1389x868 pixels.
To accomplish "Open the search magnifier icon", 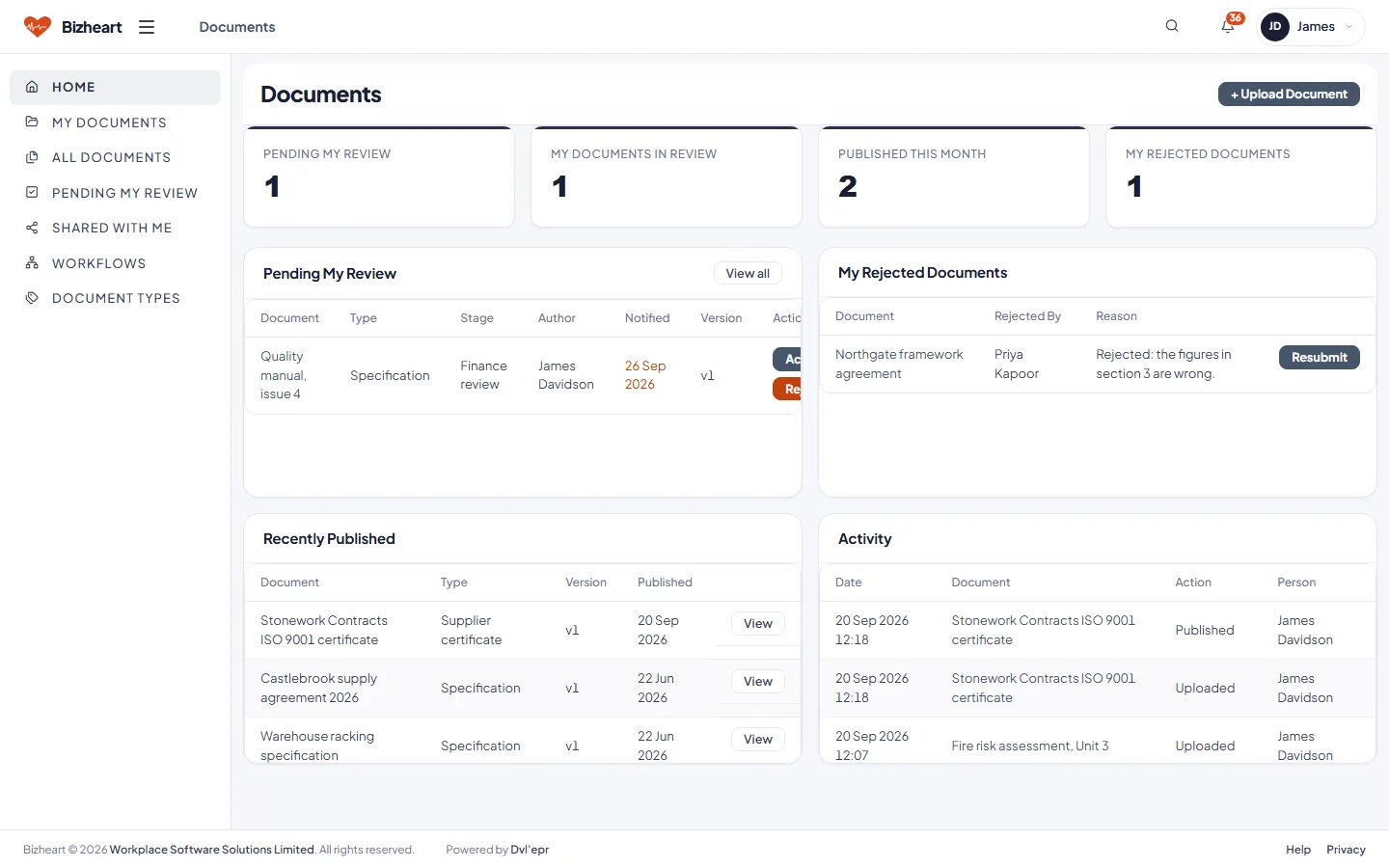I will [x=1172, y=26].
